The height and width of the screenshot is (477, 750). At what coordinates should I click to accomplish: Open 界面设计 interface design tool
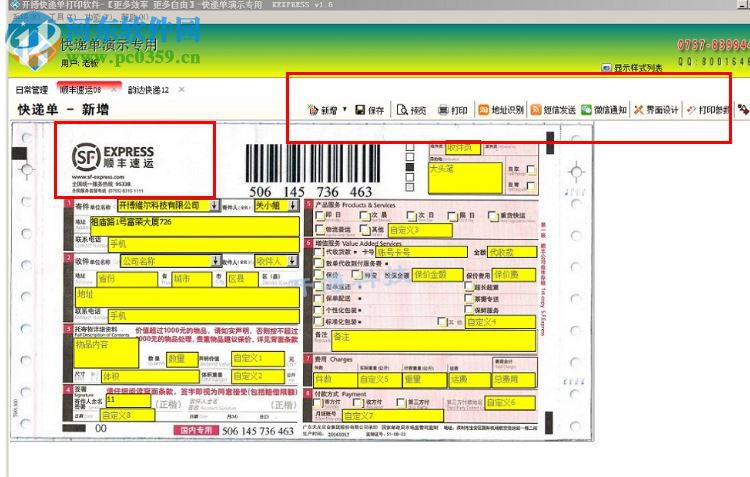pos(656,110)
